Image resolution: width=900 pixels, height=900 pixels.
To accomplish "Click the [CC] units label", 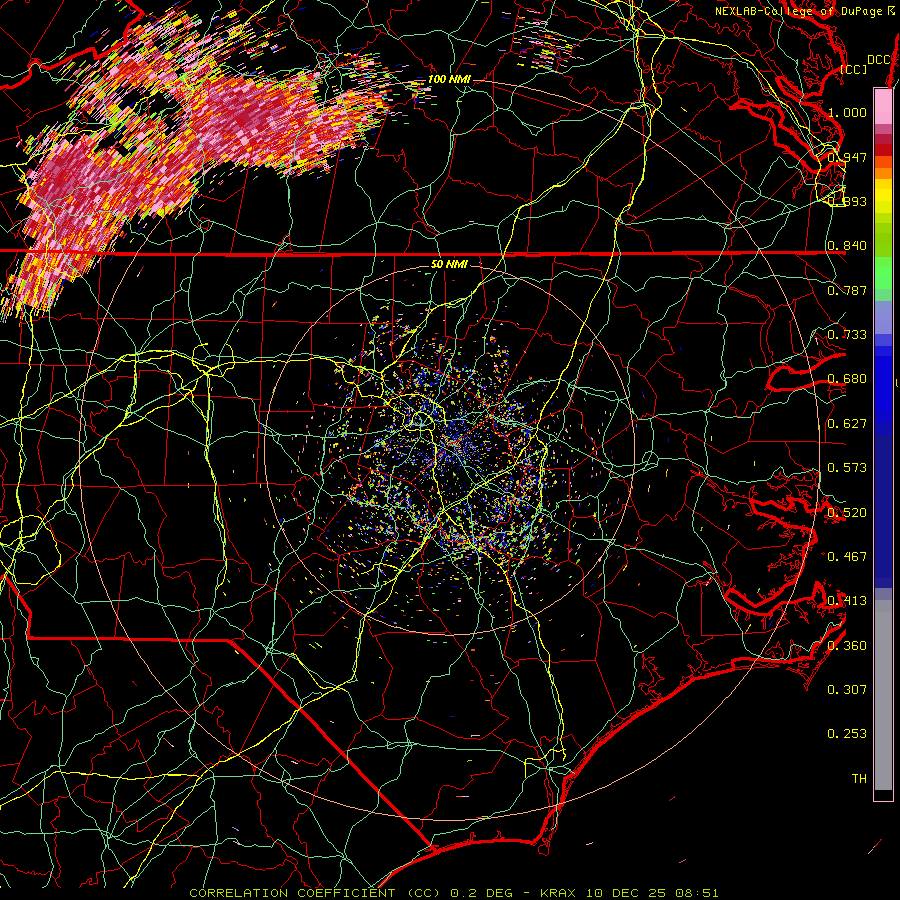I will pyautogui.click(x=854, y=69).
